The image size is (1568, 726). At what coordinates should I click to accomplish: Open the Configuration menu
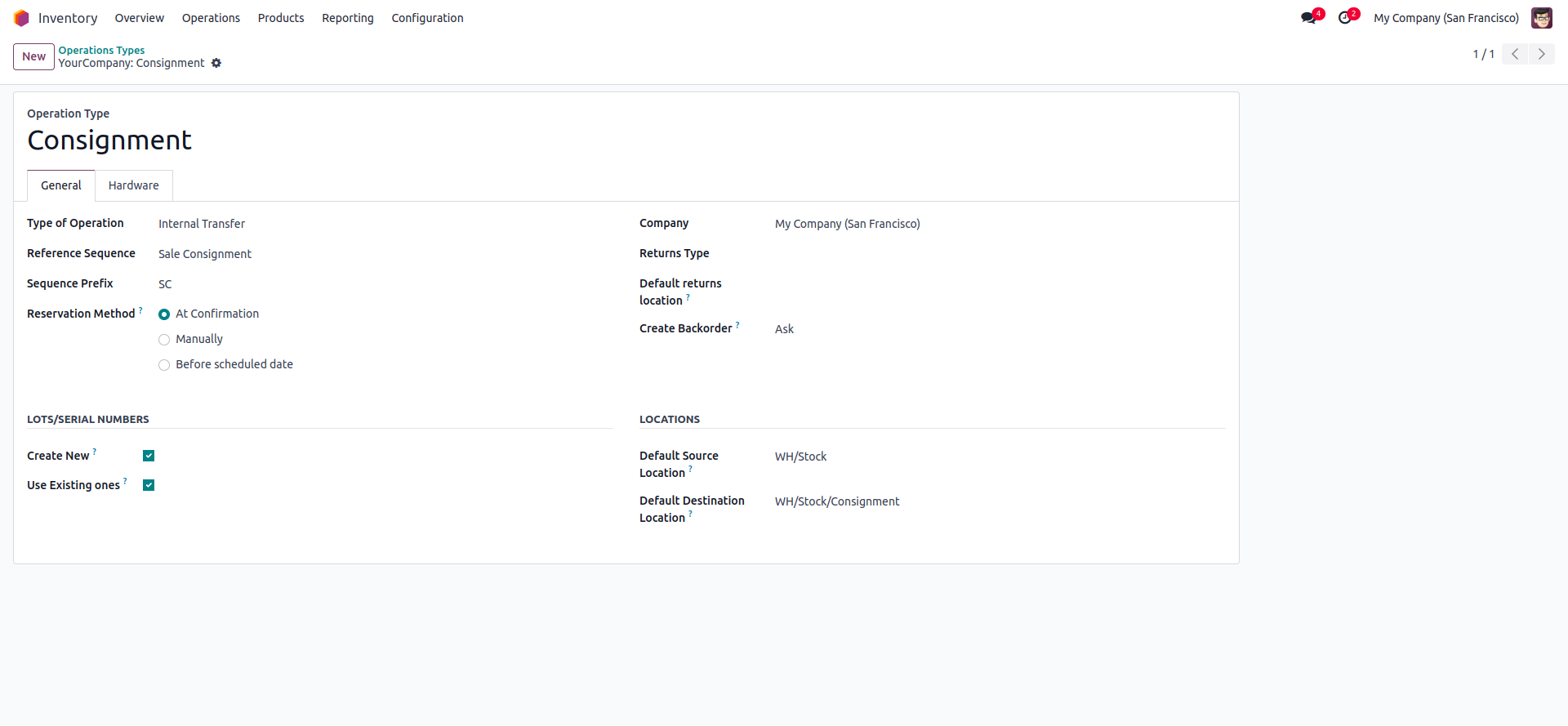(427, 18)
